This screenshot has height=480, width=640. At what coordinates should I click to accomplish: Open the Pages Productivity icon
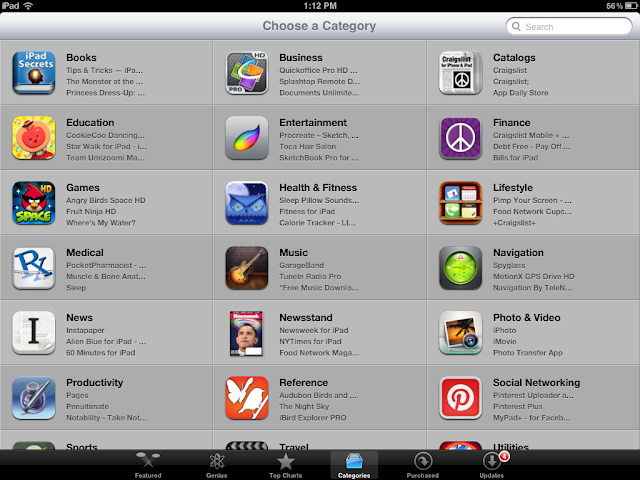pos(34,398)
